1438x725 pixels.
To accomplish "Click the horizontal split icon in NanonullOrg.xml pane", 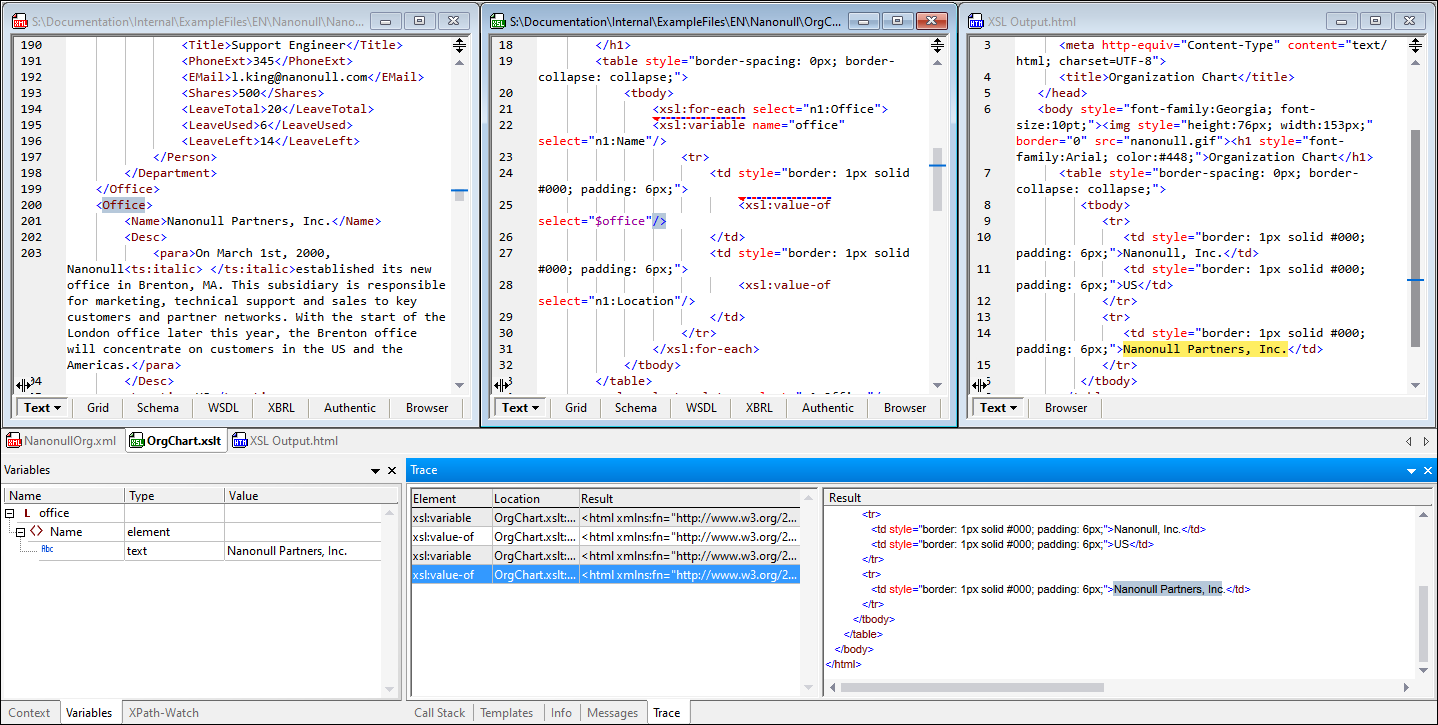I will [459, 45].
